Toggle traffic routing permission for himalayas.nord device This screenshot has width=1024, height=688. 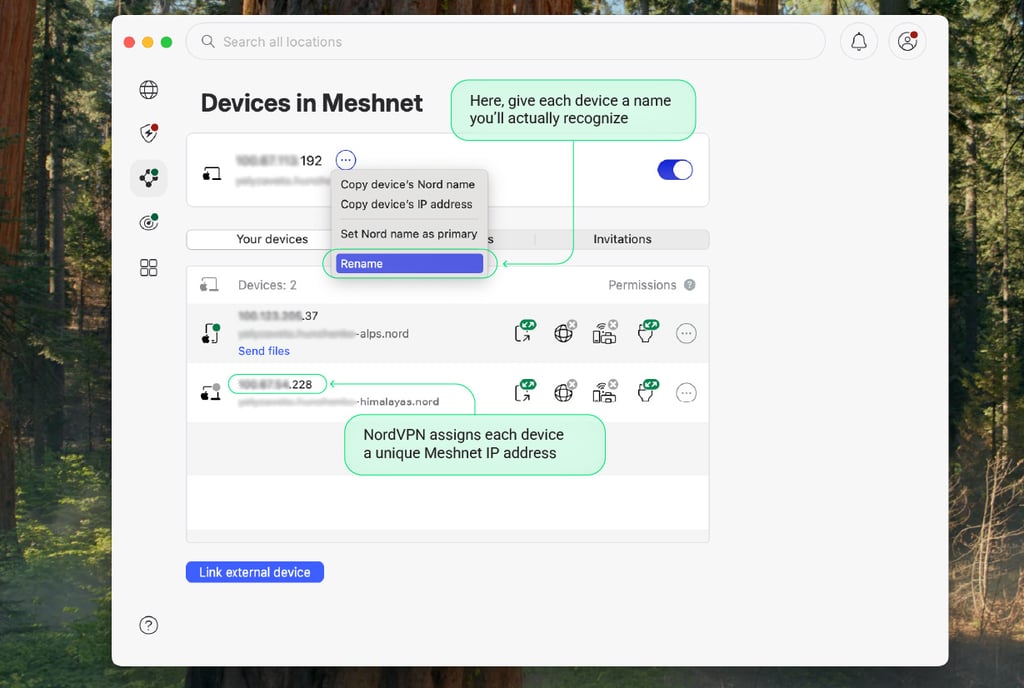pyautogui.click(x=565, y=391)
